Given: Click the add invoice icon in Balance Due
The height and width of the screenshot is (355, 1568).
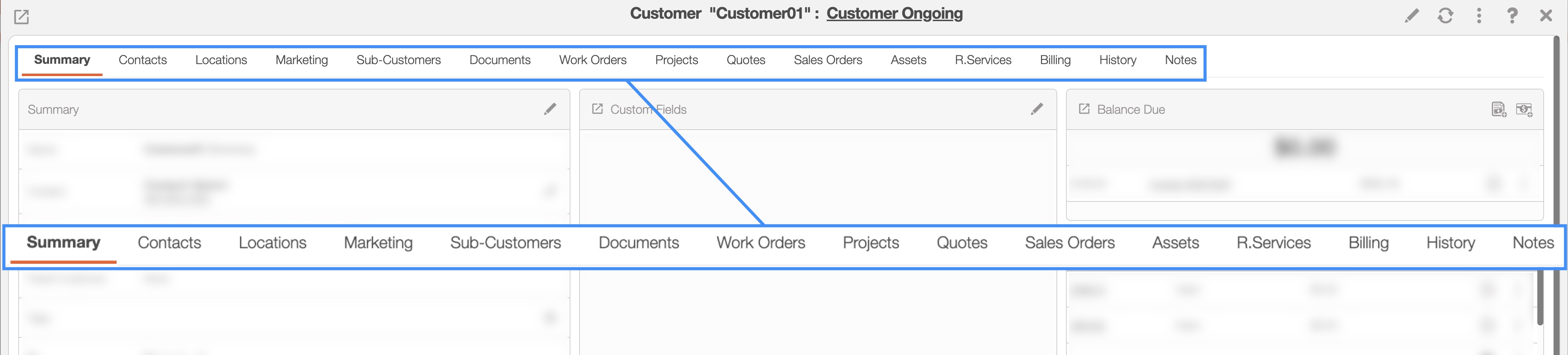Looking at the screenshot, I should click(x=1499, y=110).
